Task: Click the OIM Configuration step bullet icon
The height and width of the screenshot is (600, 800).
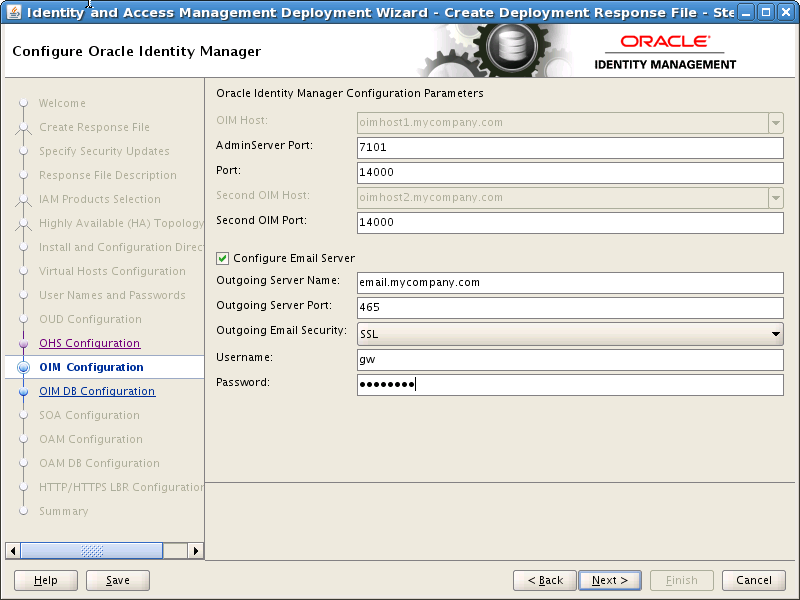Action: (23, 367)
